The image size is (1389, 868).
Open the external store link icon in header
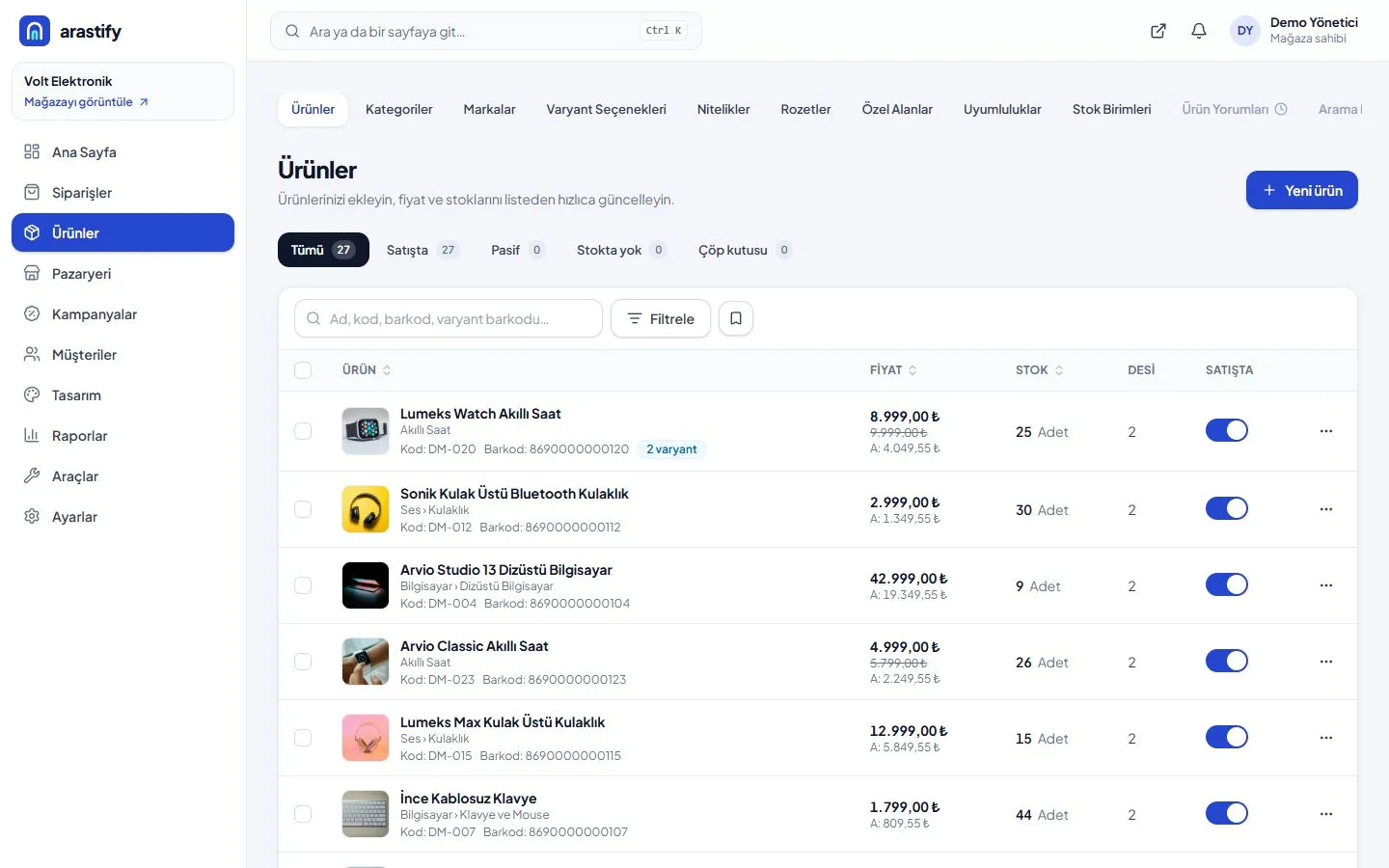[x=1158, y=31]
